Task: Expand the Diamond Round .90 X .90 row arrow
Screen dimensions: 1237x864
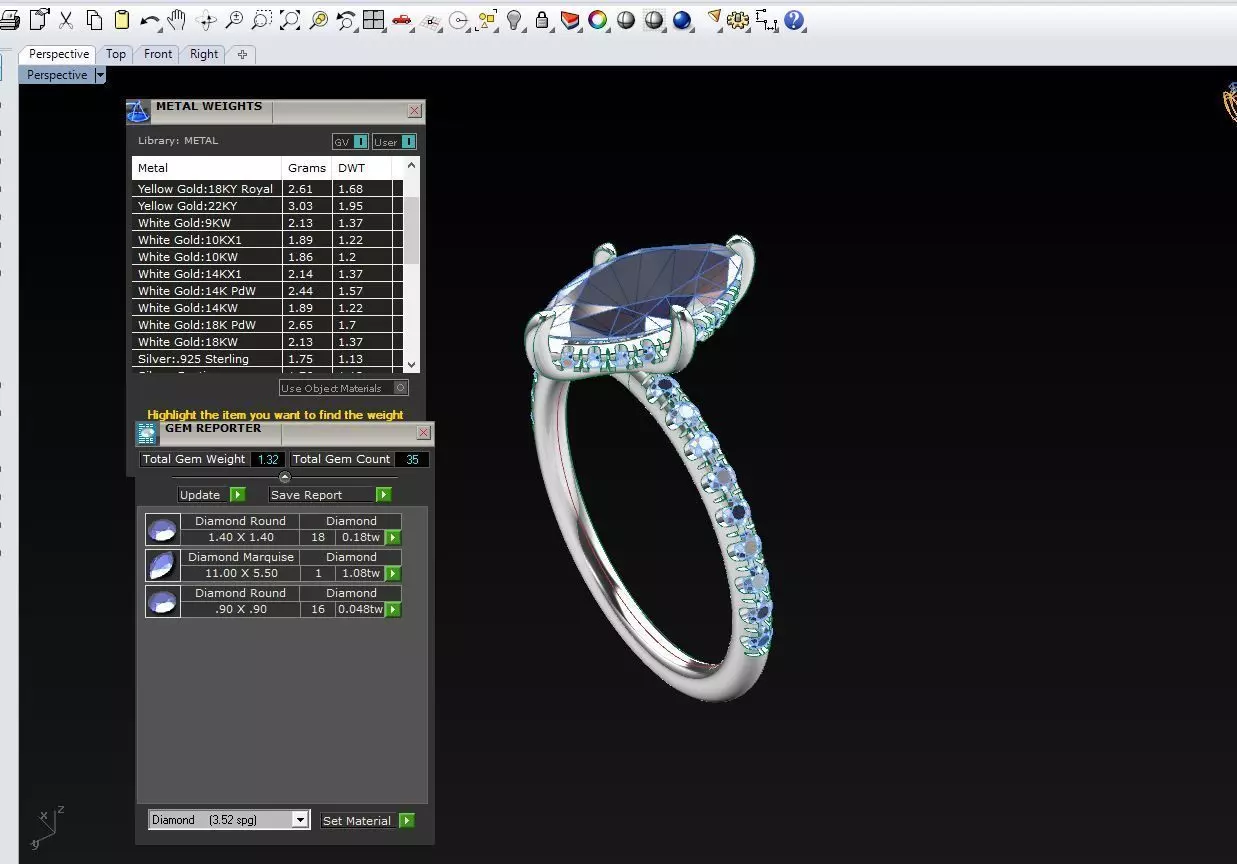Action: click(393, 609)
